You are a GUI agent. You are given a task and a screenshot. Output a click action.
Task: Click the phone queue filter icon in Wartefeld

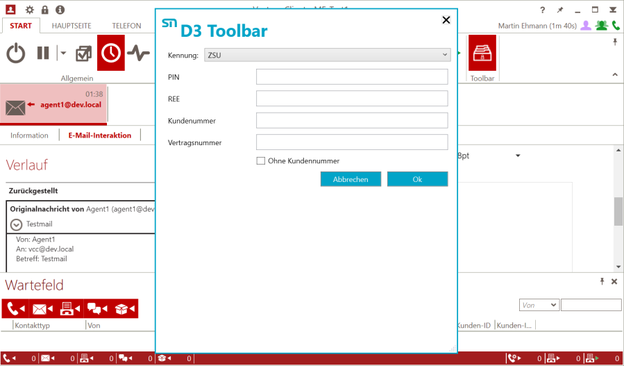(16, 309)
